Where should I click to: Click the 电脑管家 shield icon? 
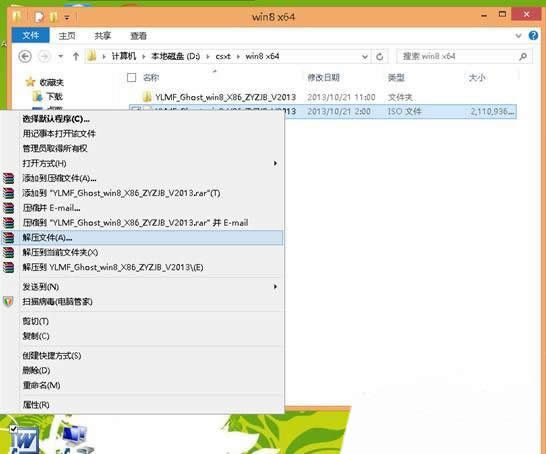coord(8,301)
